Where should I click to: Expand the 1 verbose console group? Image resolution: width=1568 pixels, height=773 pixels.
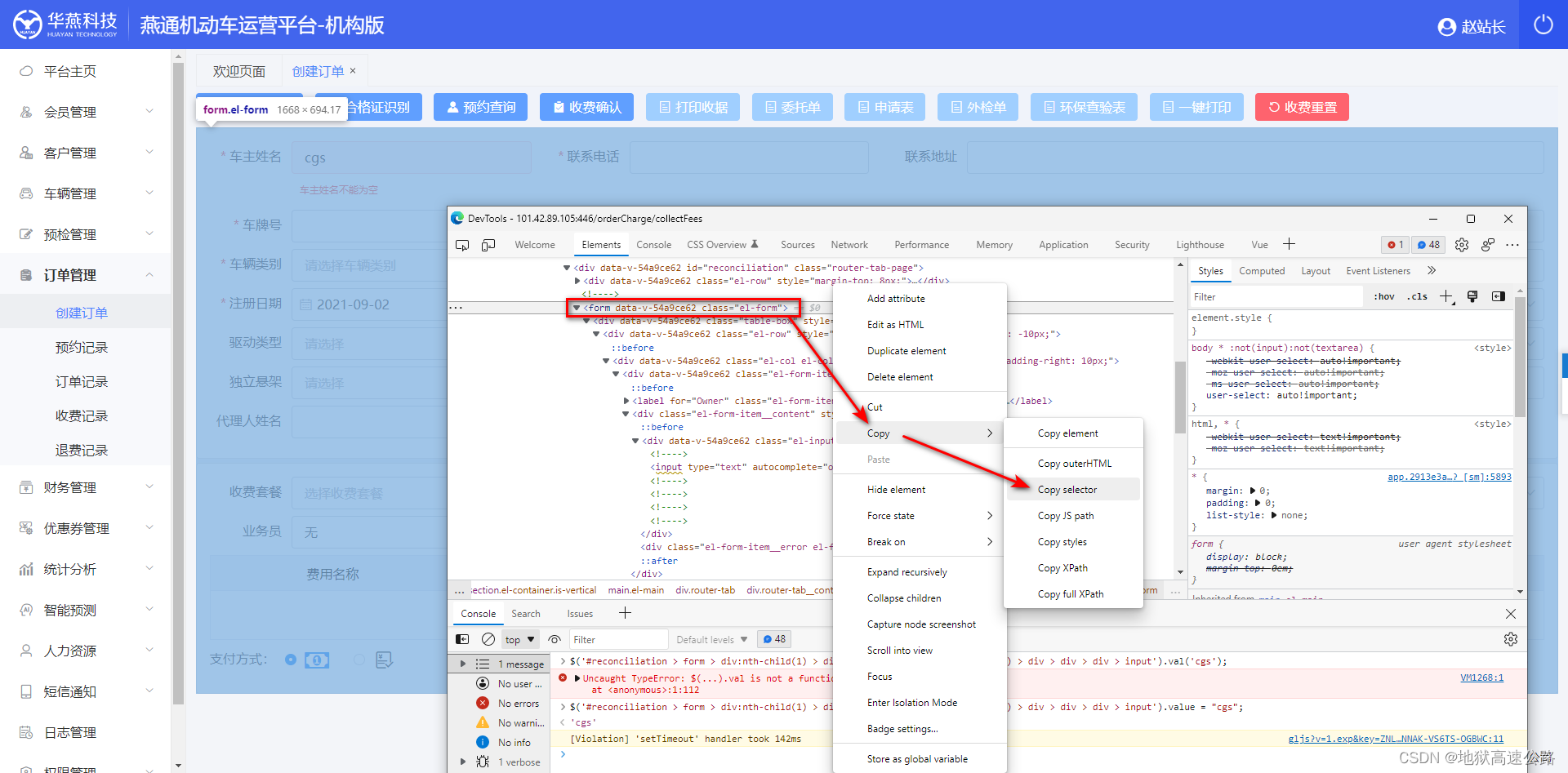pos(463,762)
